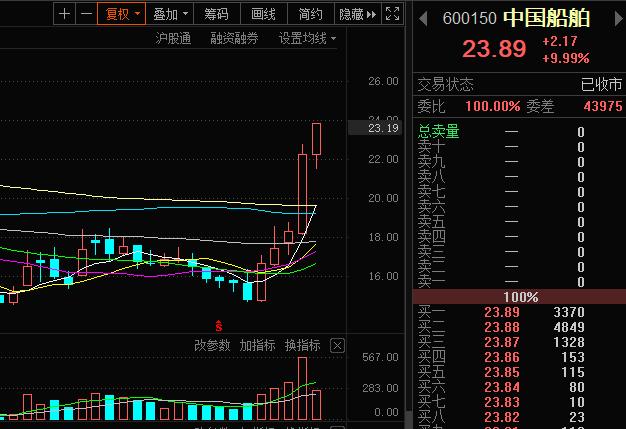Click 买八 bid price 23.82
The image size is (626, 429).
coord(502,417)
